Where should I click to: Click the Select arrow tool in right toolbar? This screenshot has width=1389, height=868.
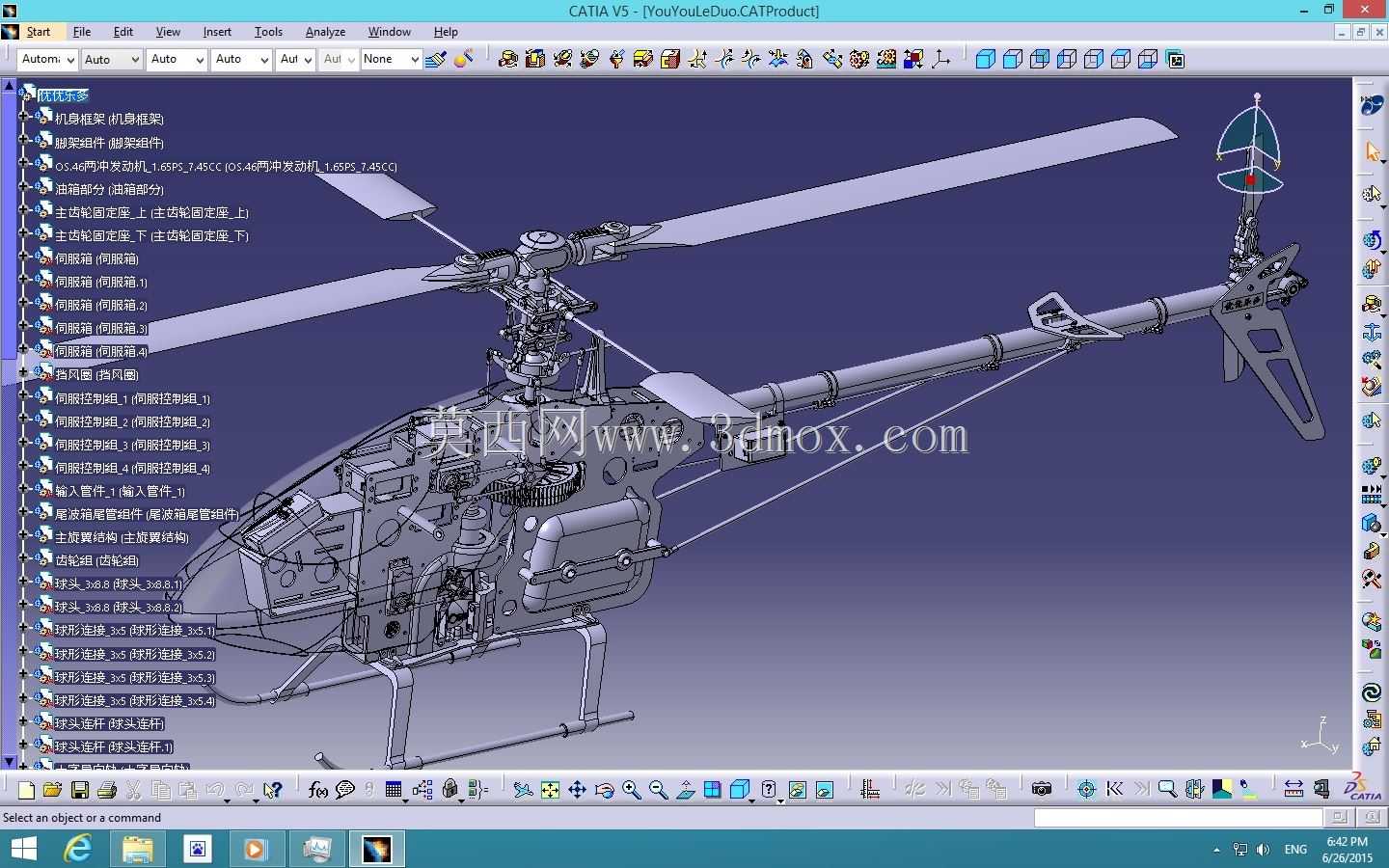1372,151
